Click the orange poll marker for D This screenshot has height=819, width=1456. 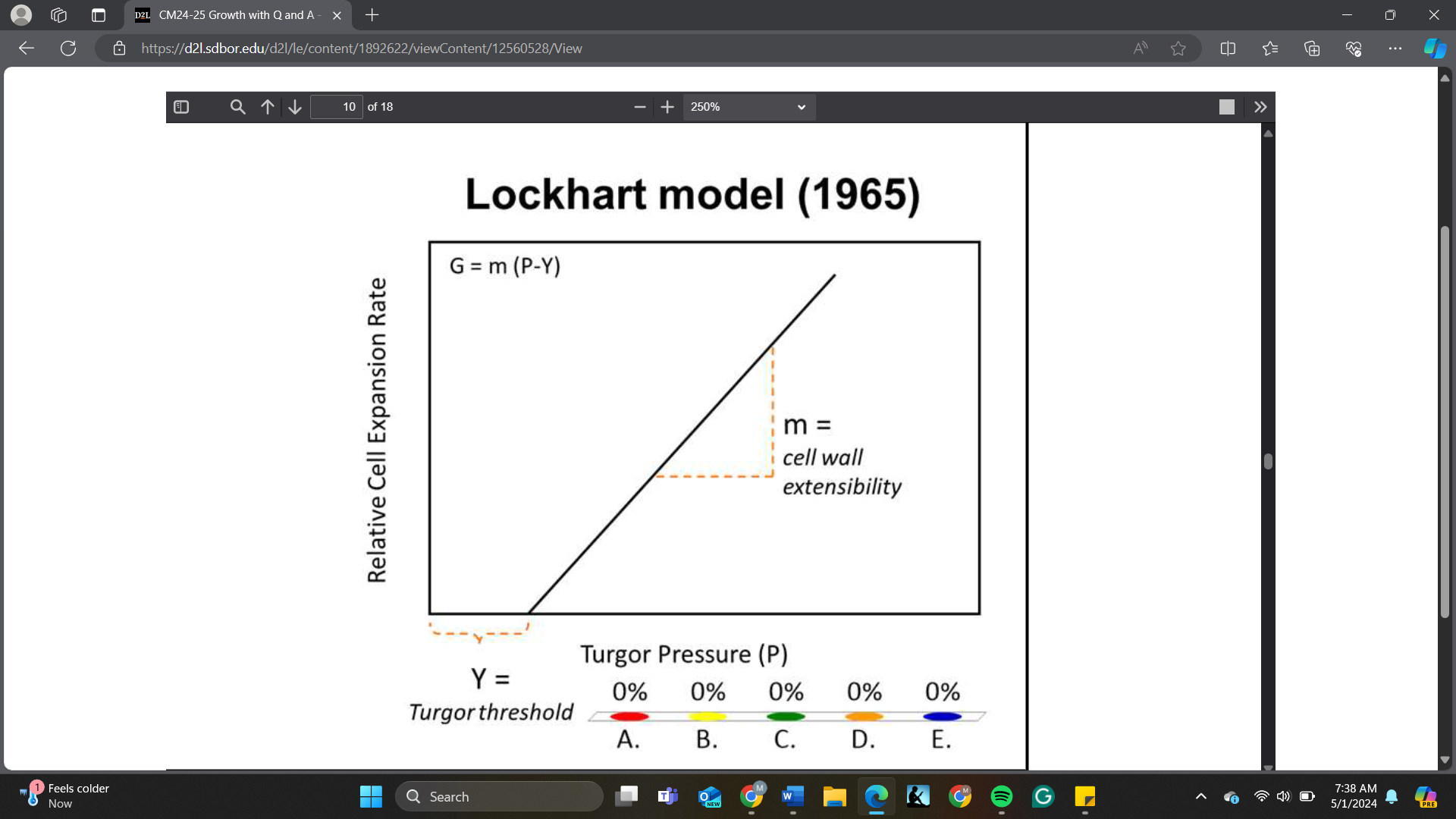click(x=864, y=716)
